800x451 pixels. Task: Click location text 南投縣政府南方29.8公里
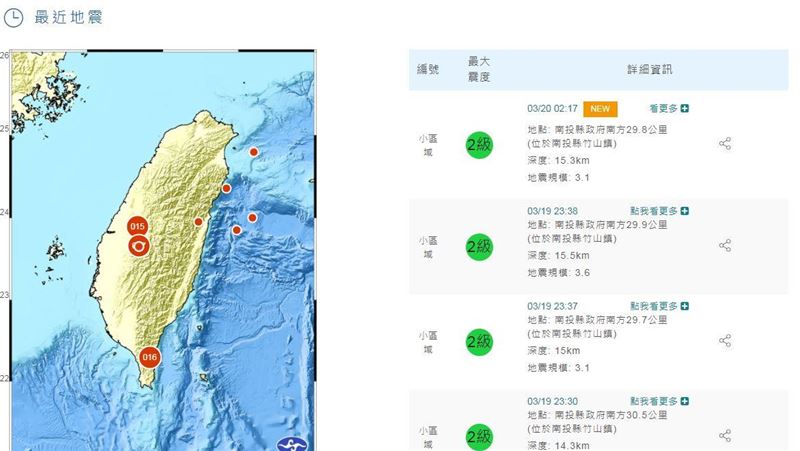tap(611, 130)
